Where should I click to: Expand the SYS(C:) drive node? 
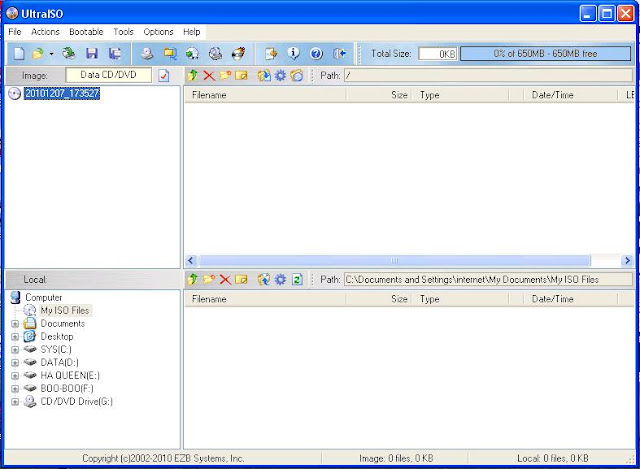pyautogui.click(x=15, y=350)
